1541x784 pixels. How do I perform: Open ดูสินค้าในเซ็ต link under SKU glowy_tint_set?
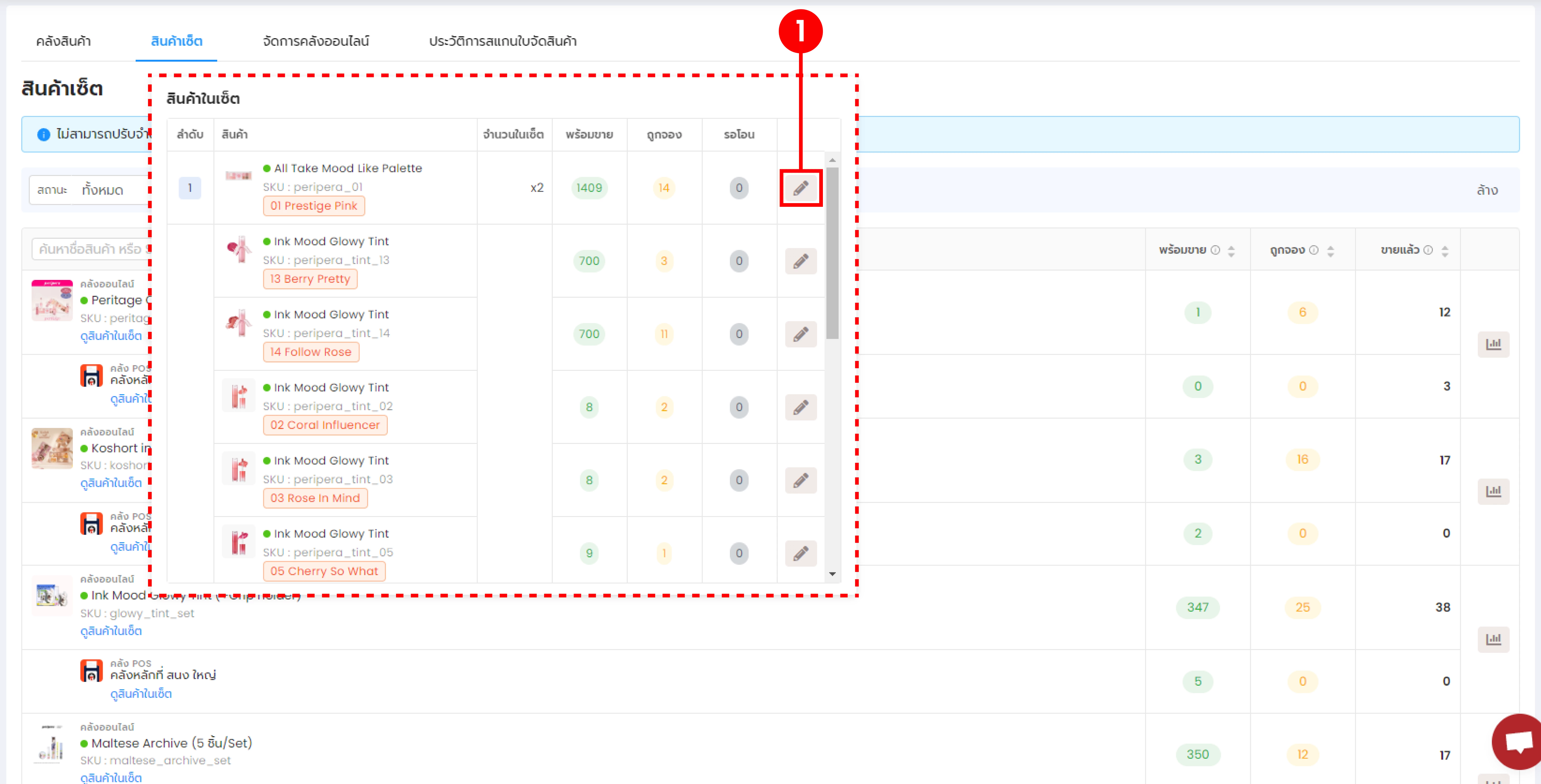(x=111, y=631)
